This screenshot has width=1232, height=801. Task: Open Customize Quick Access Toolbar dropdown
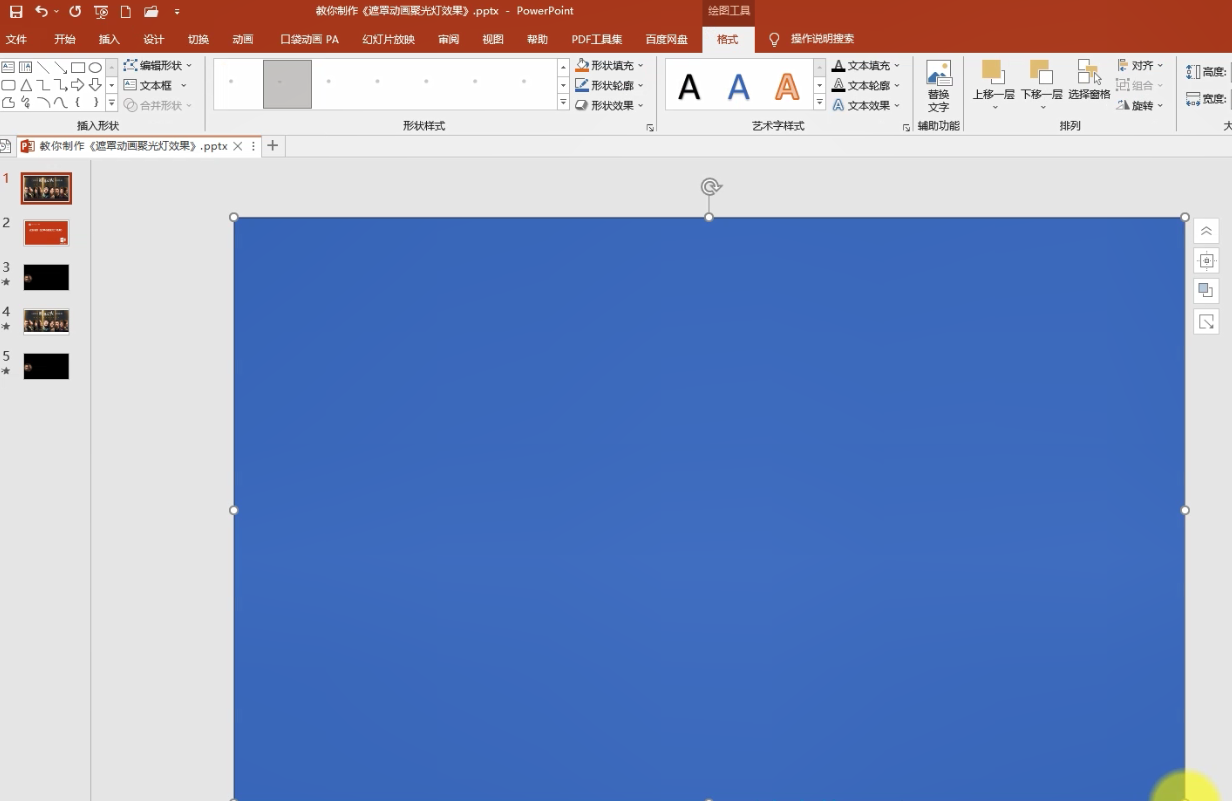click(x=177, y=12)
